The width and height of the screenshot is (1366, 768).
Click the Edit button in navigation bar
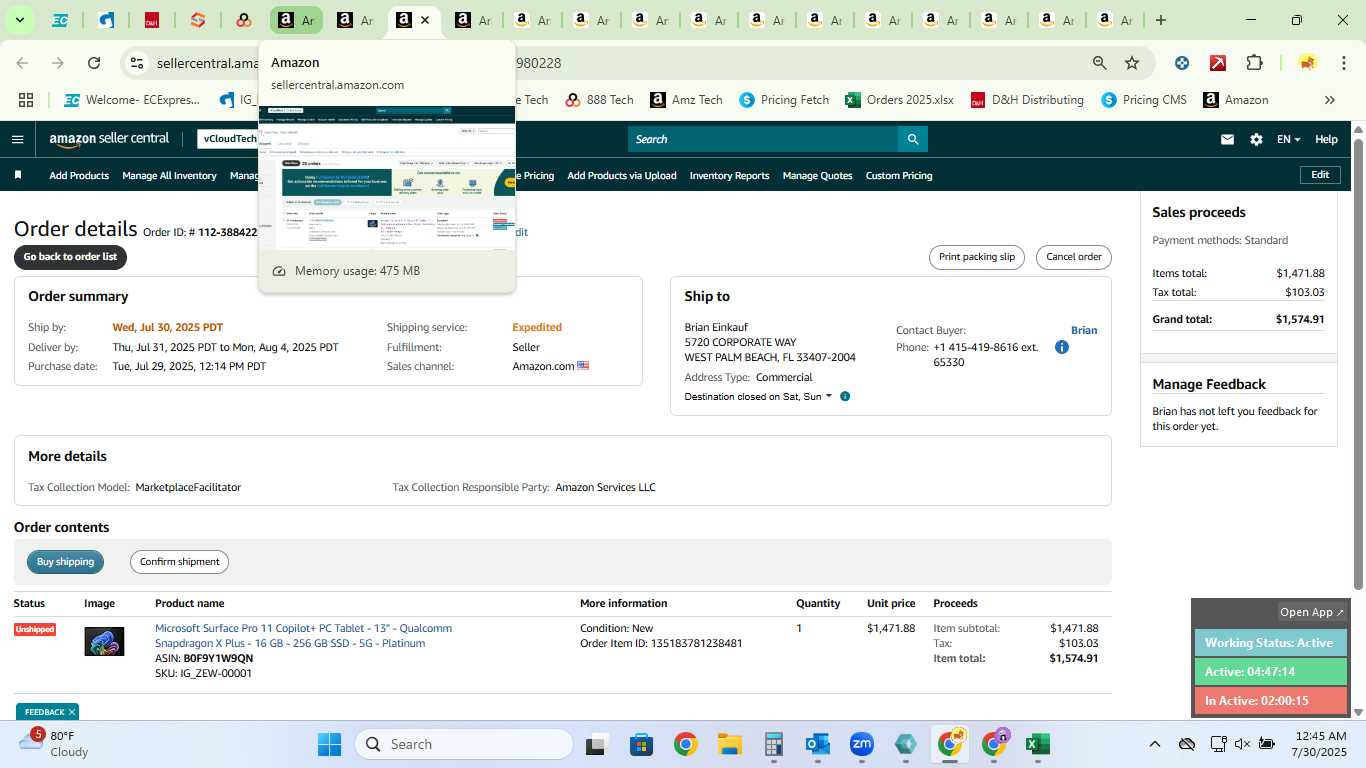tap(1320, 175)
